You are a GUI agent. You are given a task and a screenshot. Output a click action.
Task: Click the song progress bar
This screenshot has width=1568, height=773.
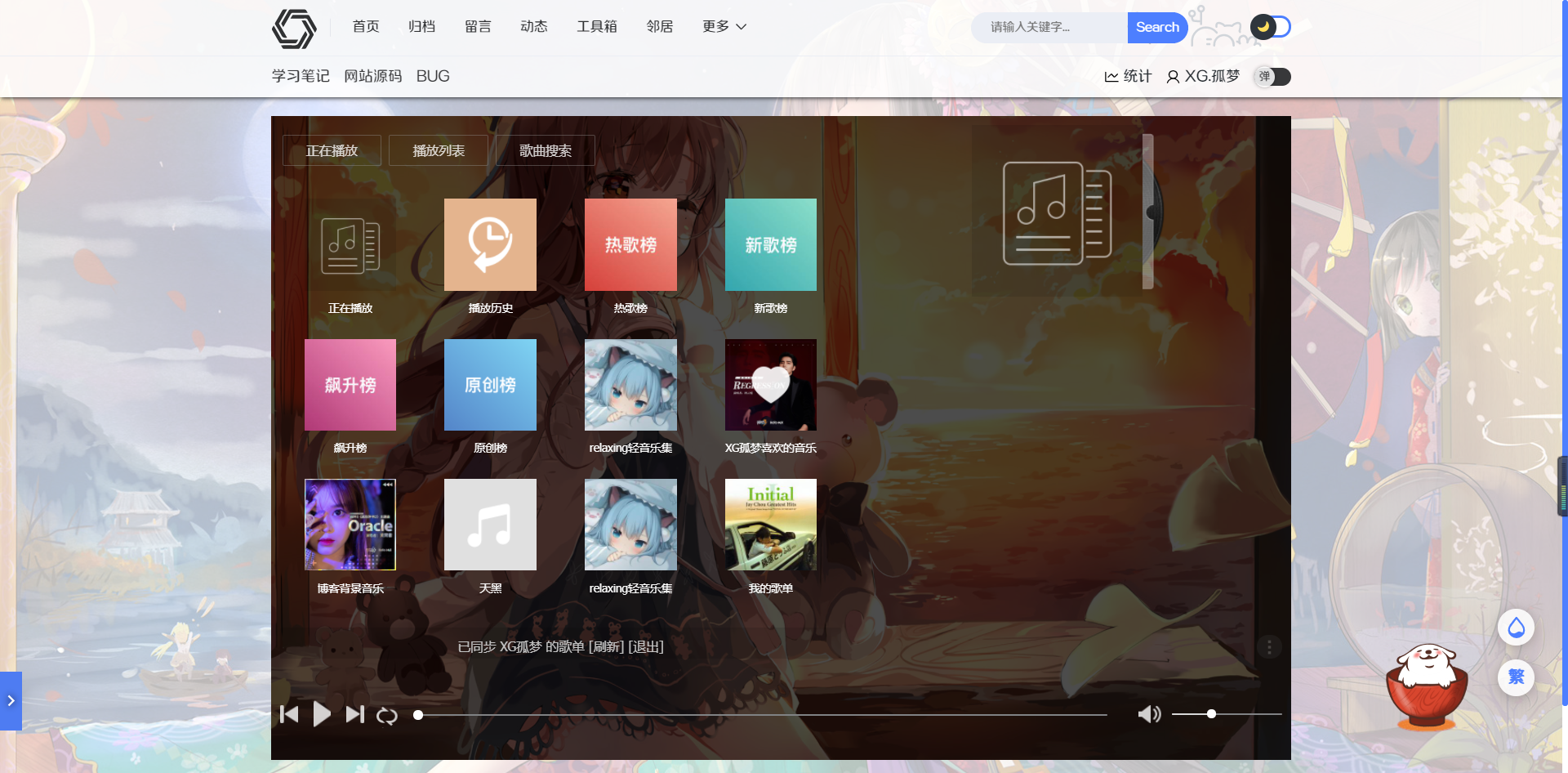coord(762,715)
